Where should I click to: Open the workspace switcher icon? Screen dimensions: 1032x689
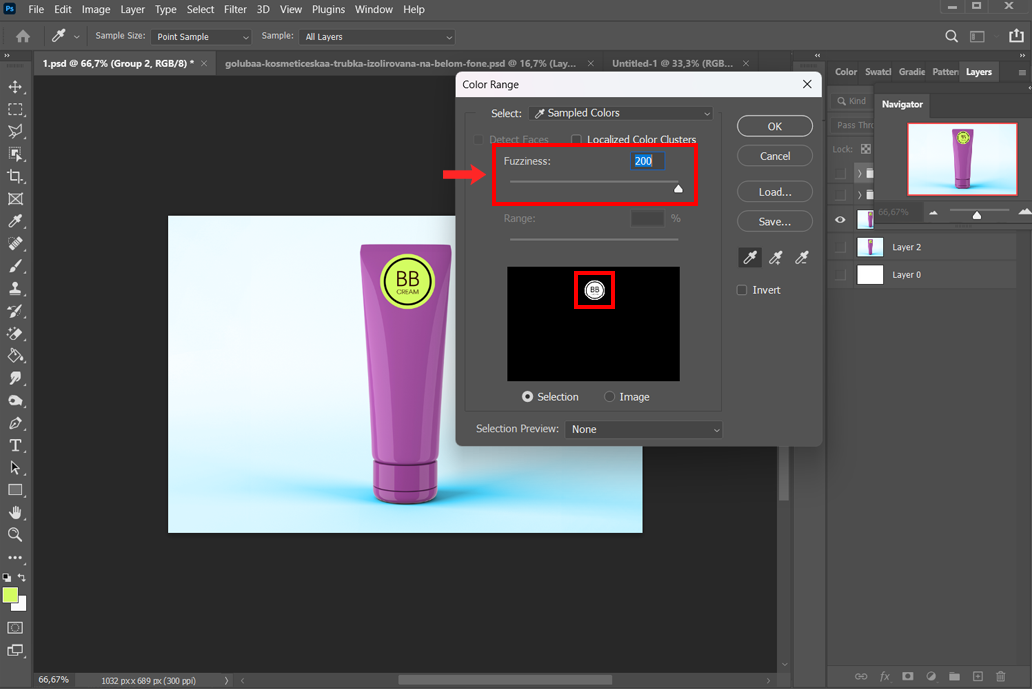[x=977, y=36]
